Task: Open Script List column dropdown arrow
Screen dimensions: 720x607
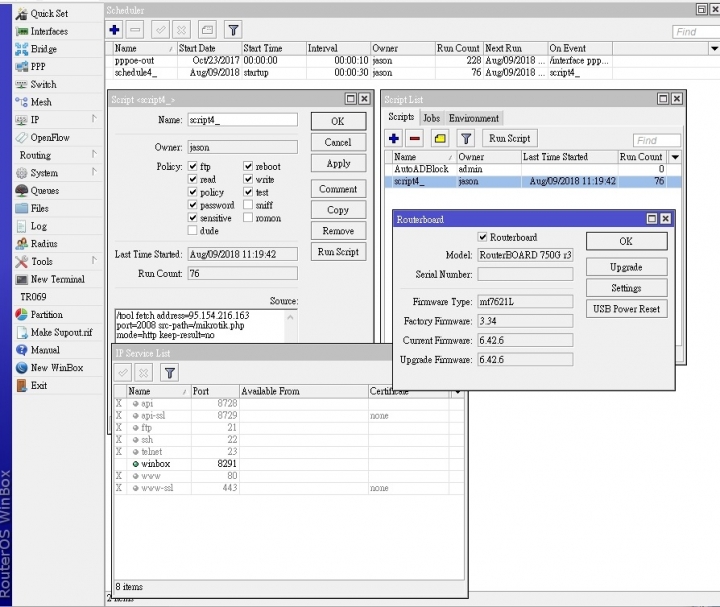Action: click(x=675, y=157)
